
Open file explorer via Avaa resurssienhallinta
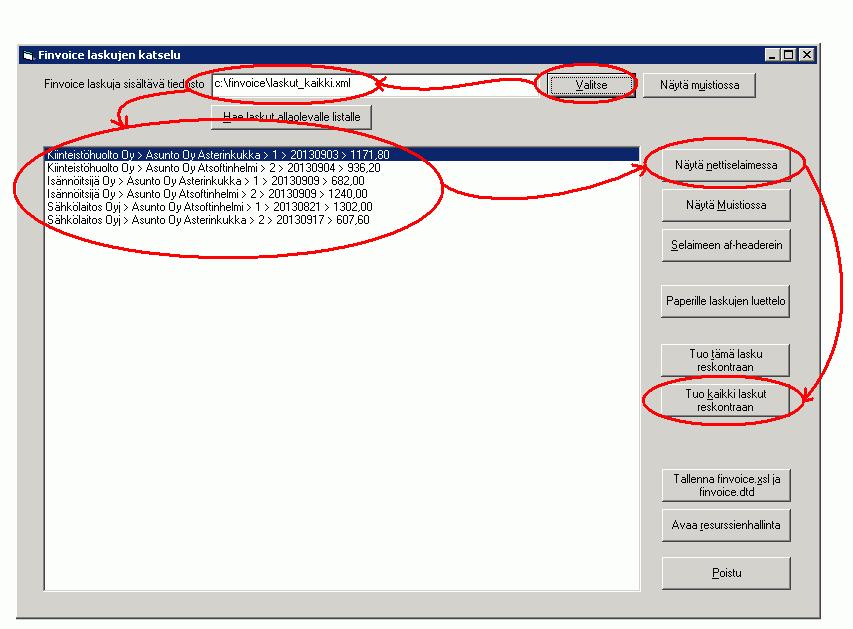click(726, 524)
